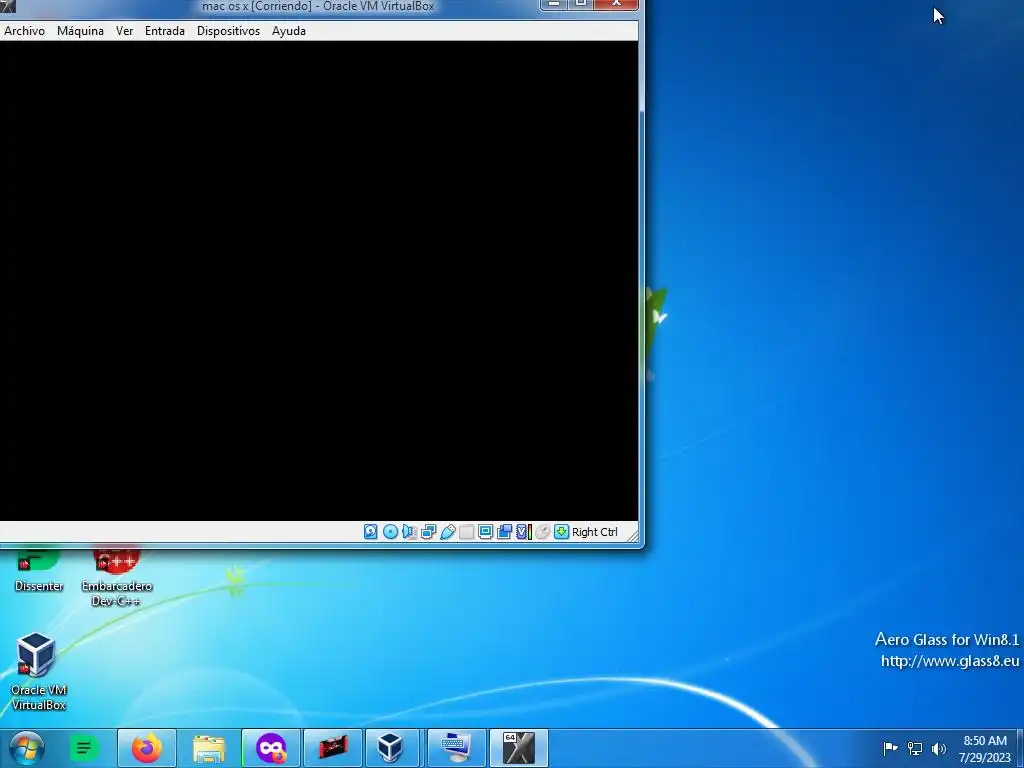Click the VirtualBox window title bar
The height and width of the screenshot is (768, 1024).
pyautogui.click(x=318, y=7)
